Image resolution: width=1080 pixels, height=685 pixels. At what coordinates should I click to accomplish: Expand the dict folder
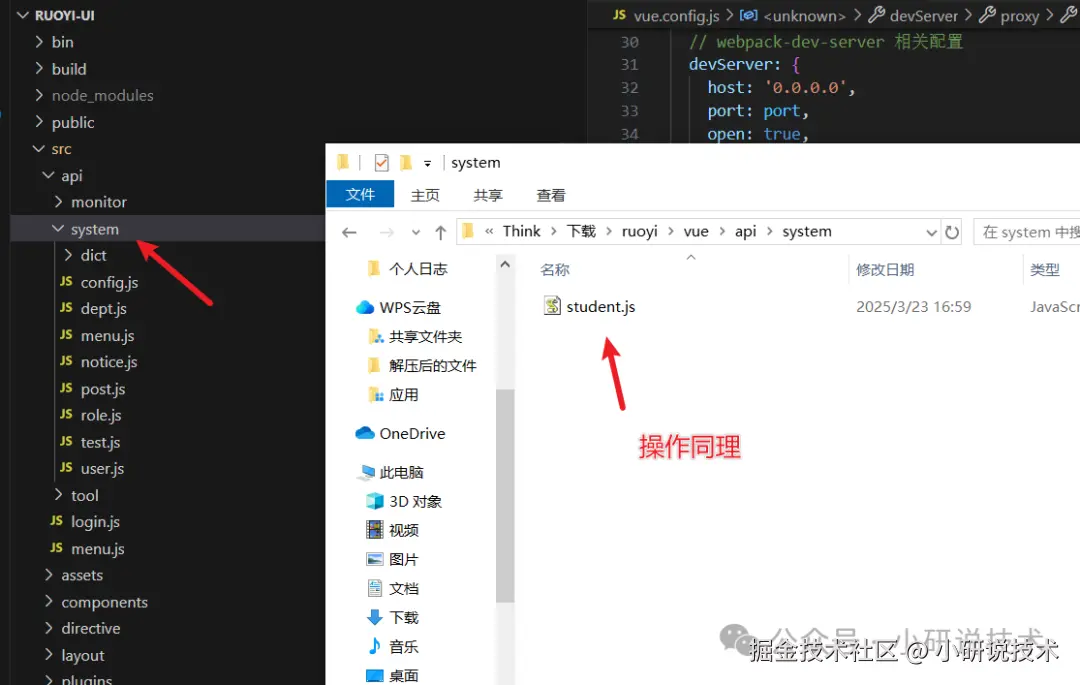(68, 255)
